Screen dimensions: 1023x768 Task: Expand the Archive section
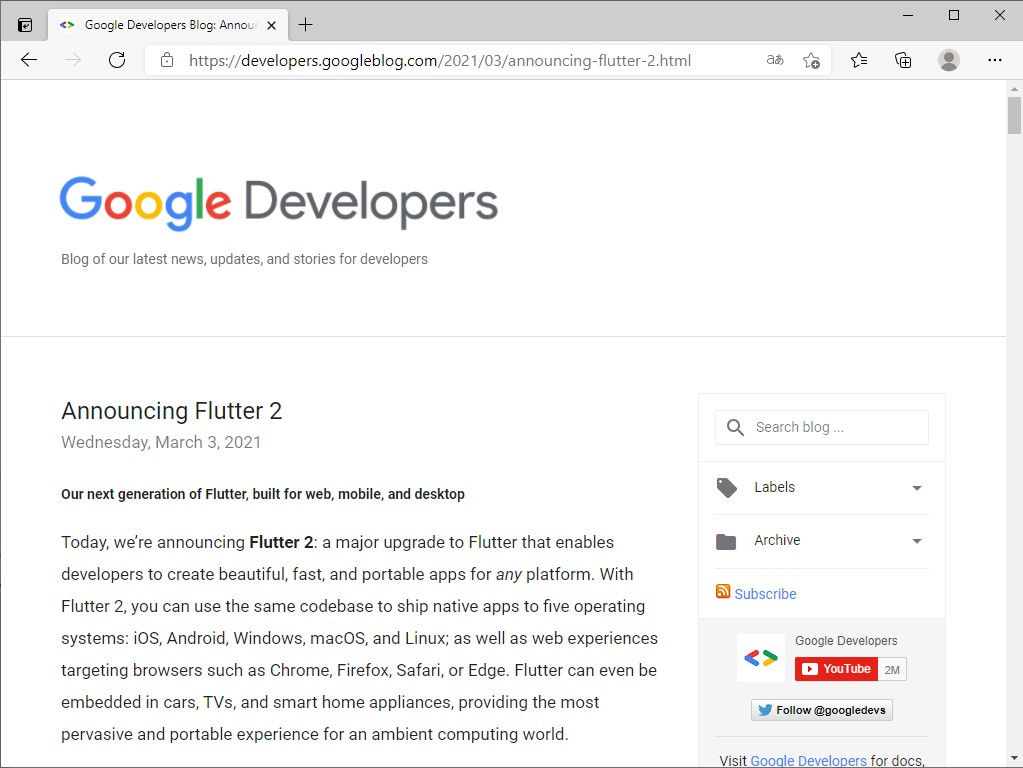click(x=916, y=541)
